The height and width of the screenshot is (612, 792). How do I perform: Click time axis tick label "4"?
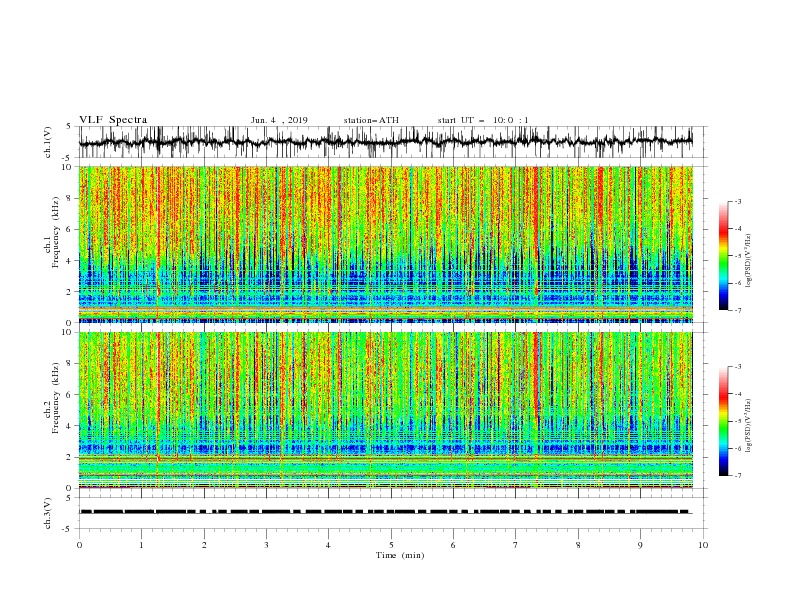click(x=328, y=545)
